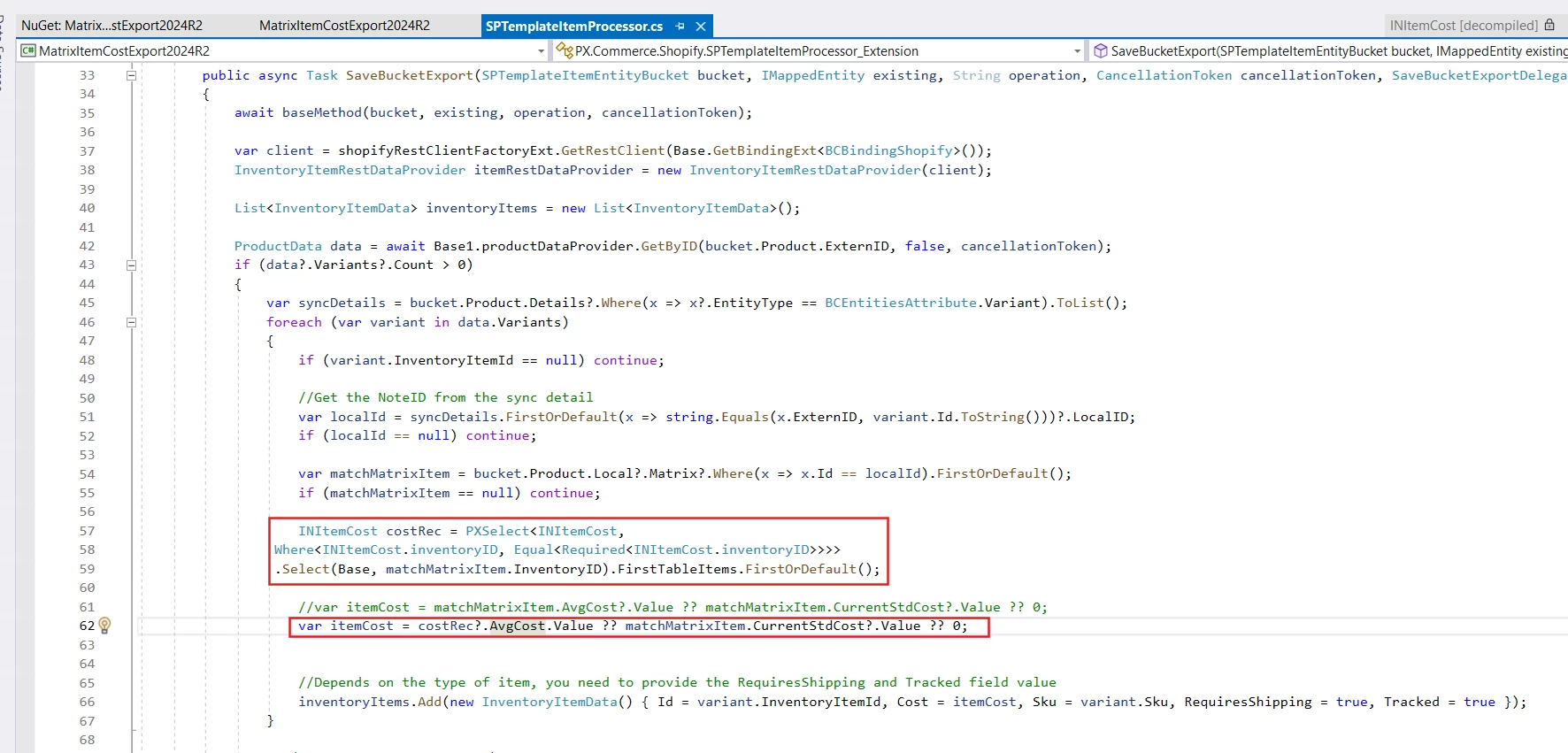Open the SaveBucketExport member dropdown
Image resolution: width=1568 pixels, height=753 pixels.
(x=1330, y=50)
